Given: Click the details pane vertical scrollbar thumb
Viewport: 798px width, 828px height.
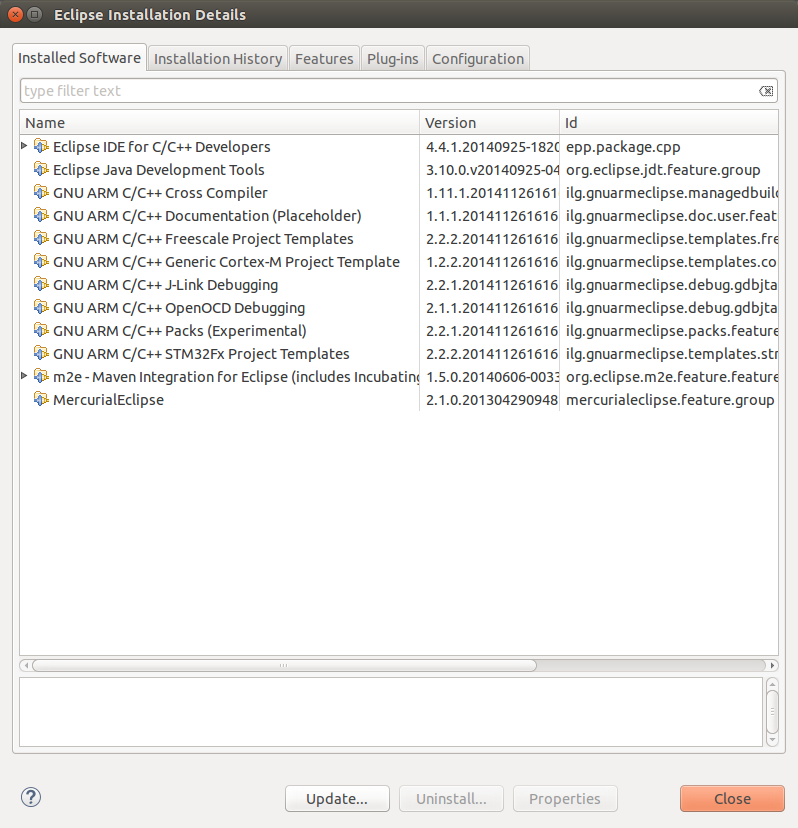Looking at the screenshot, I should click(x=772, y=711).
